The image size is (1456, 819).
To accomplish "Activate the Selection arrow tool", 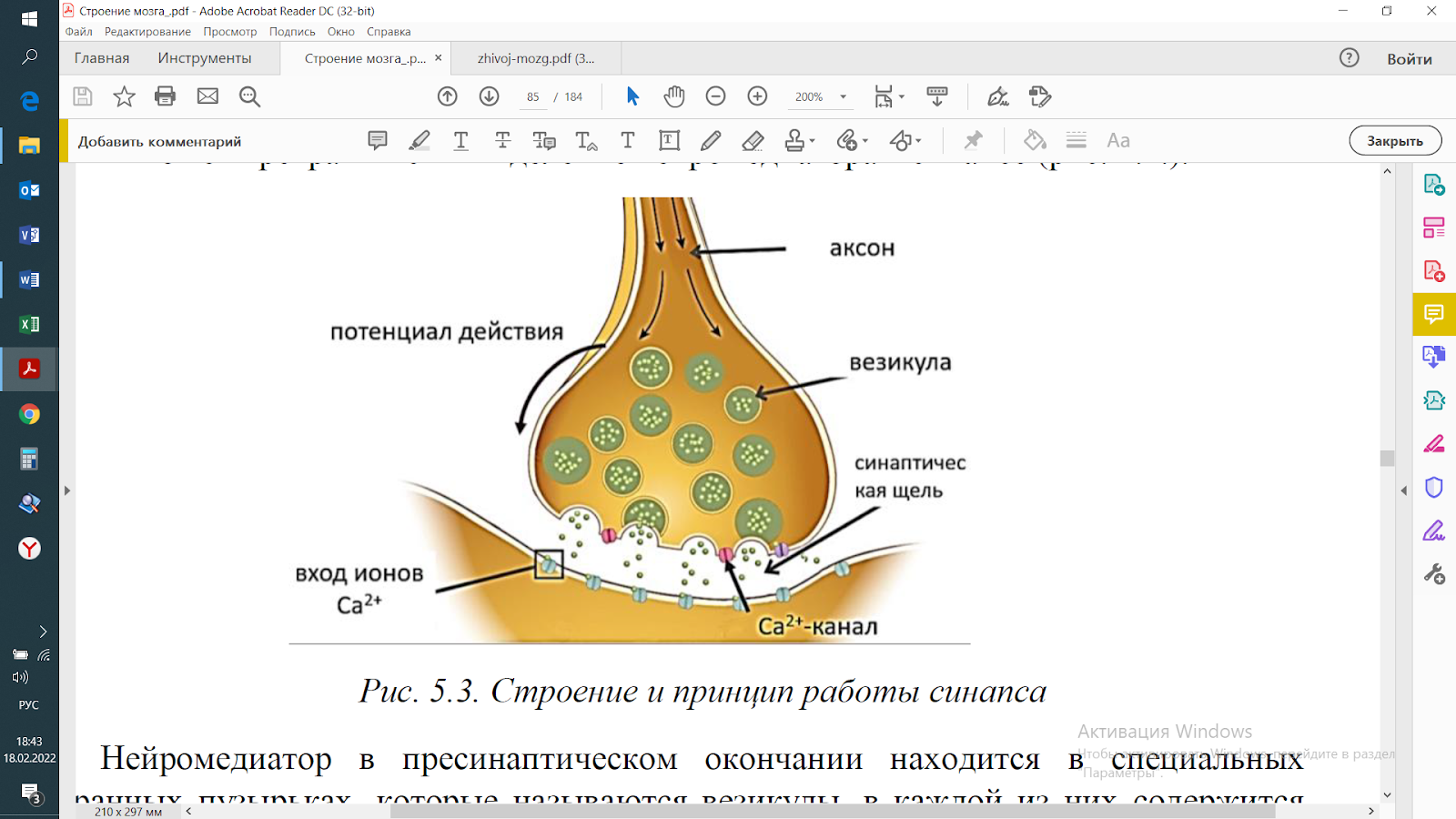I will pyautogui.click(x=632, y=96).
